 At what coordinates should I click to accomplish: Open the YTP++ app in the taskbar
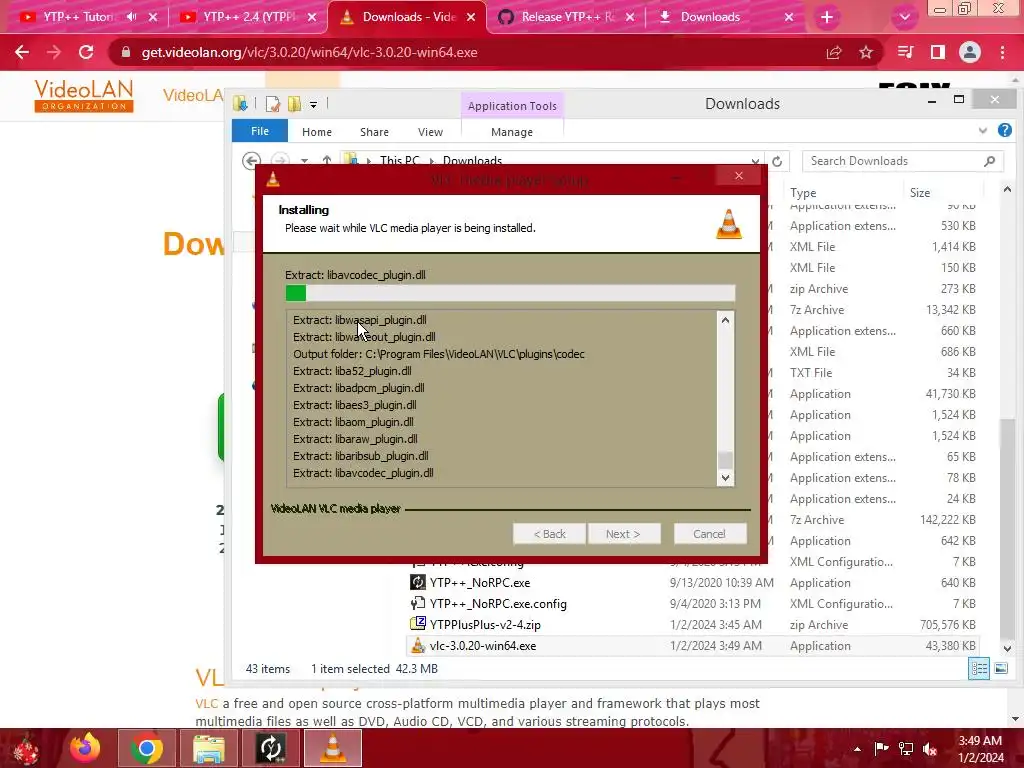coord(270,748)
